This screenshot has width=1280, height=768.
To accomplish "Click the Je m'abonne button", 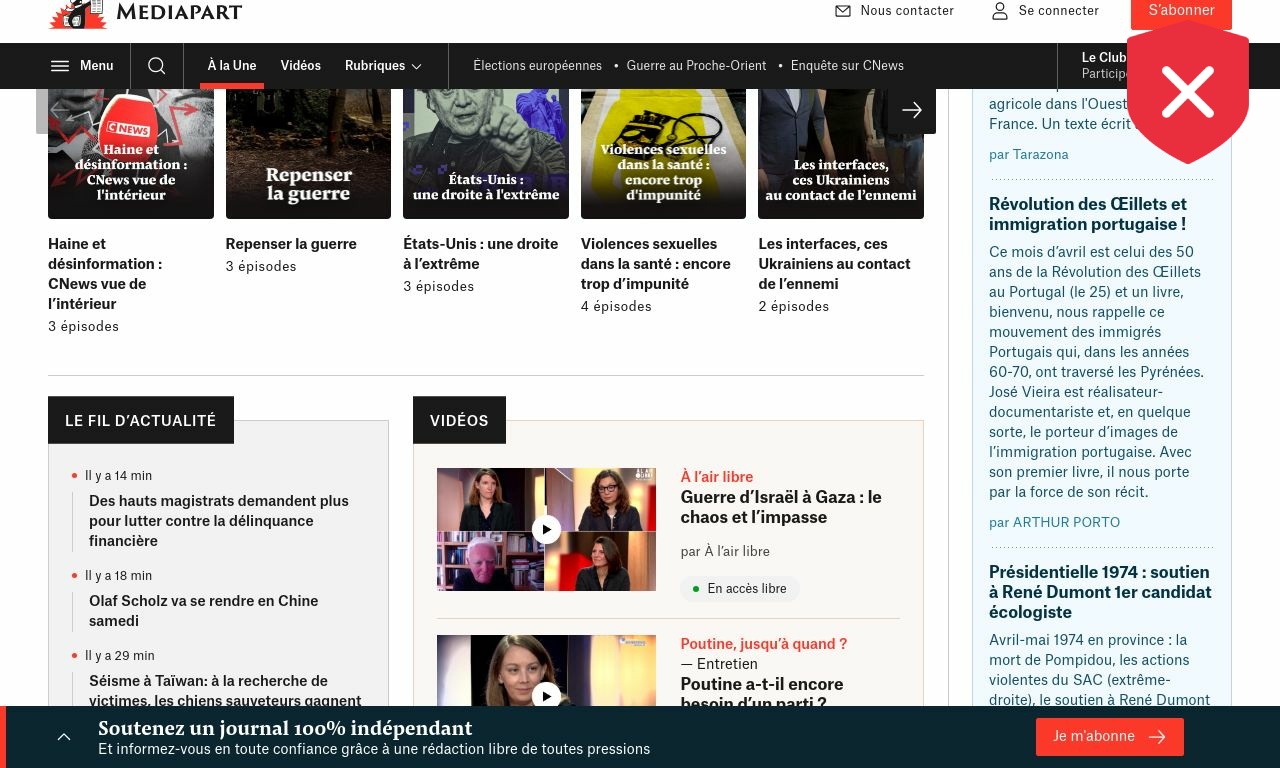I will [x=1110, y=737].
